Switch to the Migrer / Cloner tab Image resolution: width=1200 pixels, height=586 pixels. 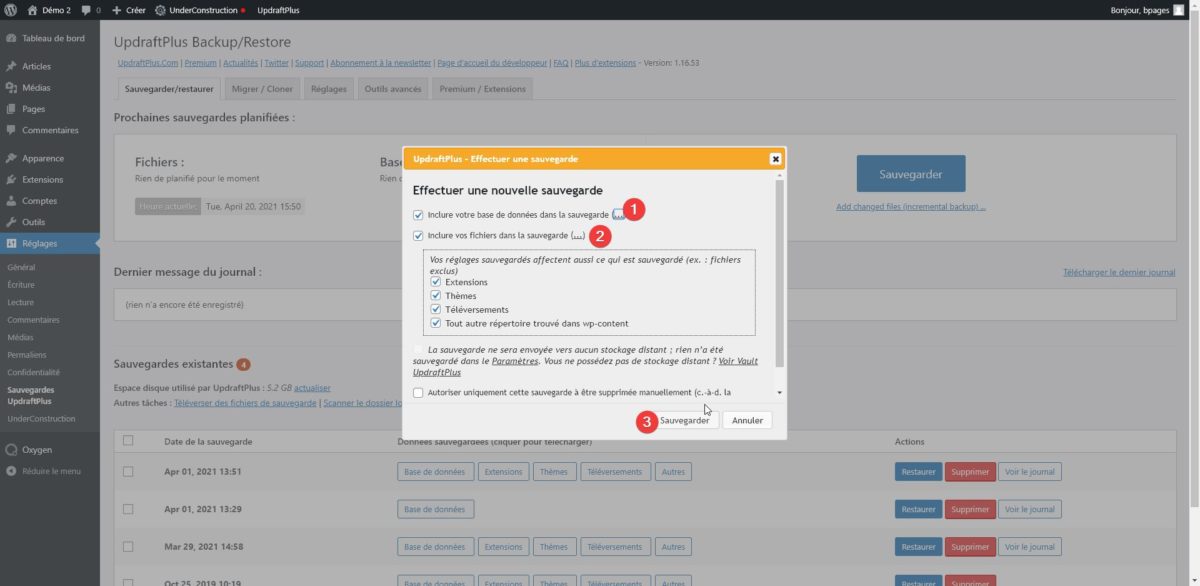tap(262, 89)
